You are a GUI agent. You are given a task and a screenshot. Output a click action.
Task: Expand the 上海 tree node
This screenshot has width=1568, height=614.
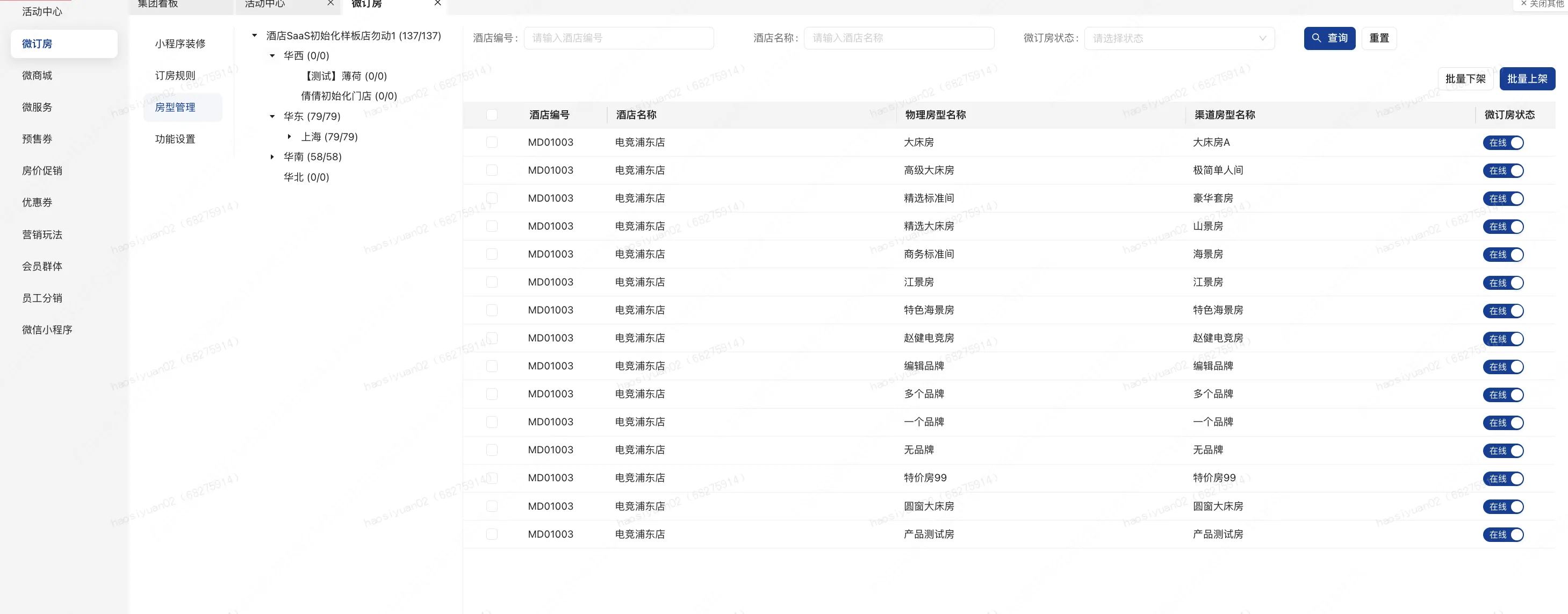pyautogui.click(x=290, y=137)
